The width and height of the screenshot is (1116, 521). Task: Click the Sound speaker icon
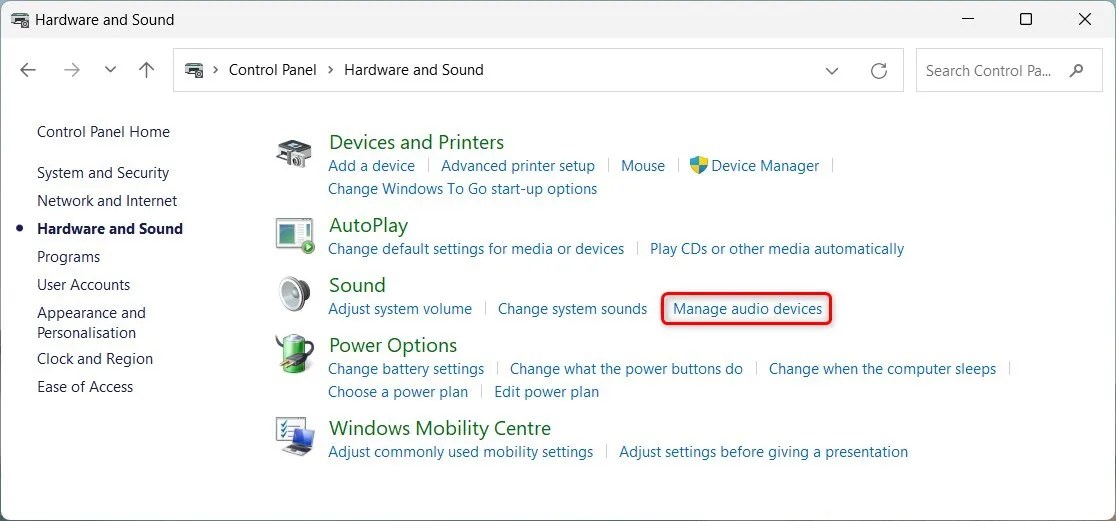point(294,295)
